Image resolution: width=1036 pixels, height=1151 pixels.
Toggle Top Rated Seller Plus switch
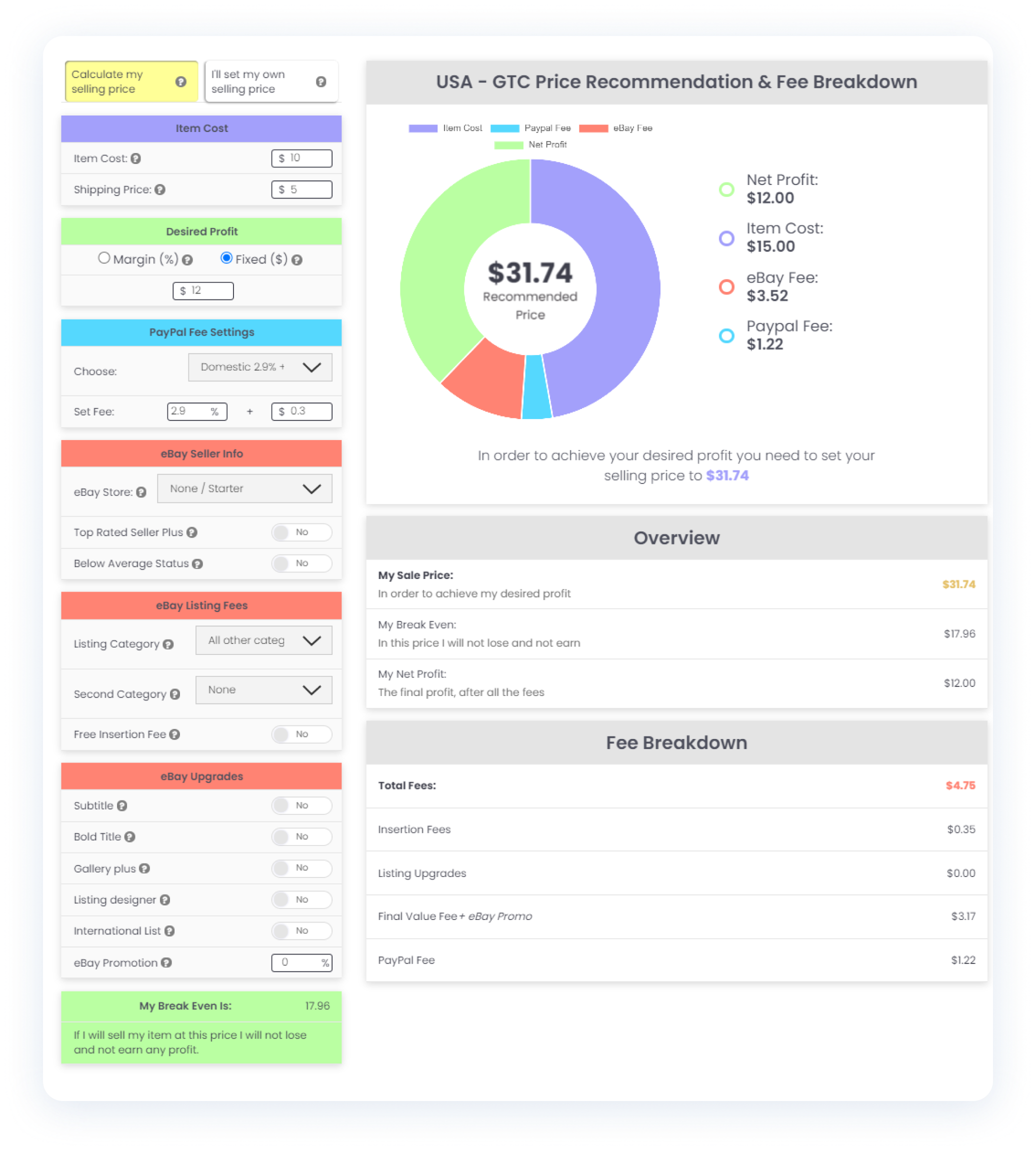pos(301,532)
